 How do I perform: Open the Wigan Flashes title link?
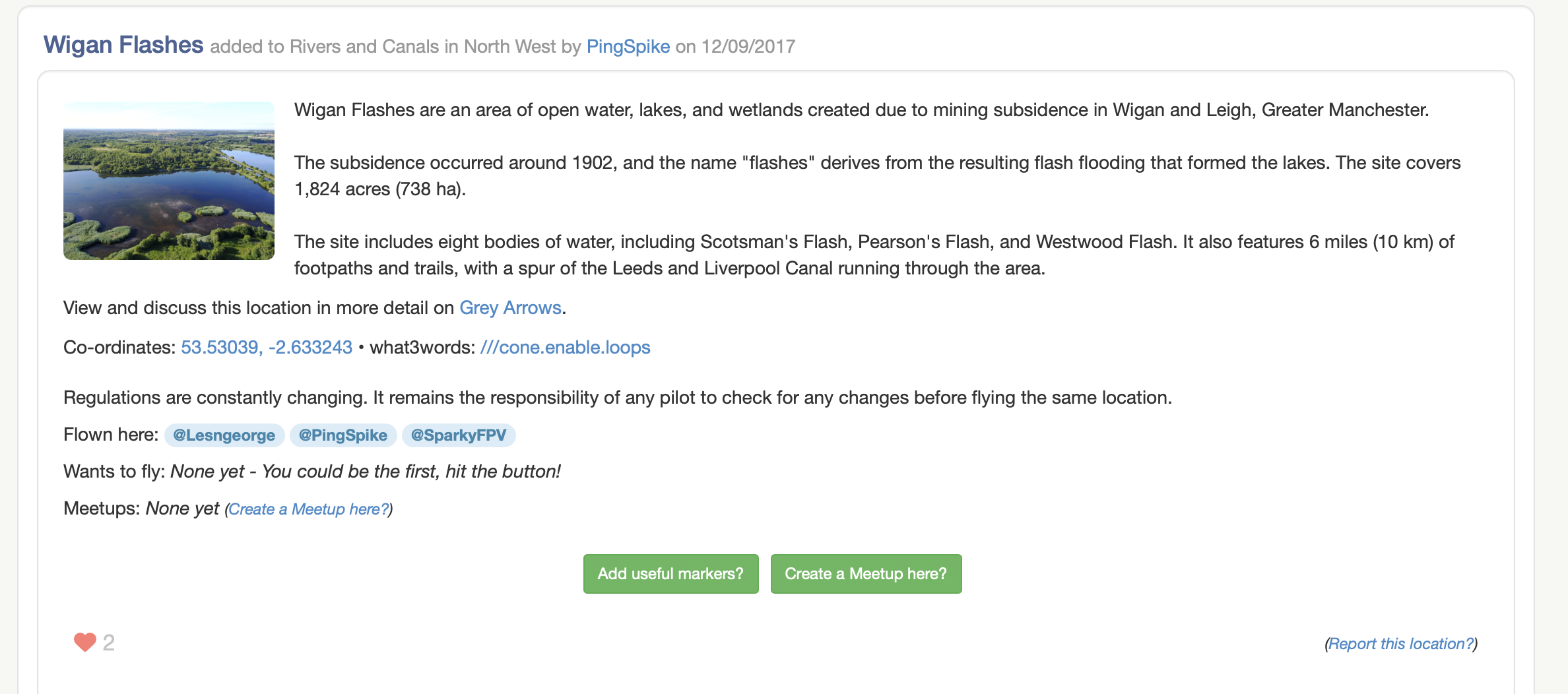click(x=123, y=45)
